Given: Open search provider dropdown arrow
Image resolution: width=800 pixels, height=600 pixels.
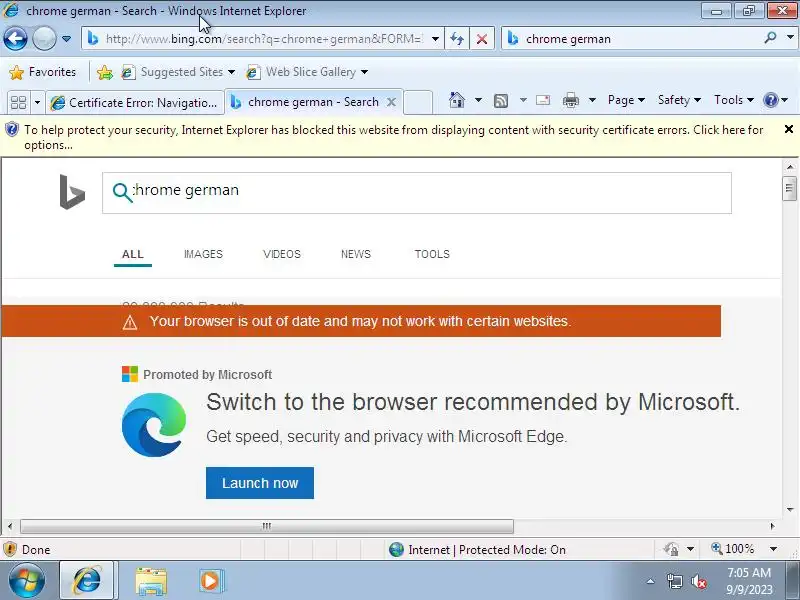Looking at the screenshot, I should (790, 38).
